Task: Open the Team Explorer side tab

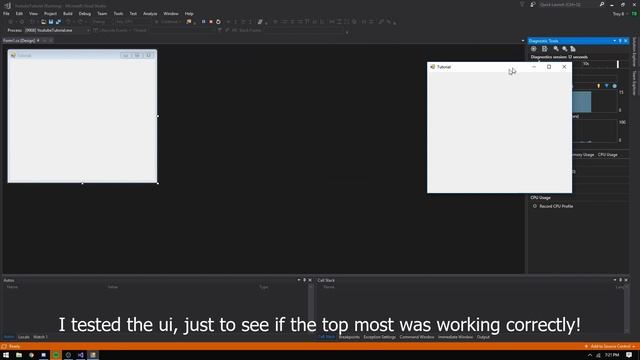Action: click(634, 83)
